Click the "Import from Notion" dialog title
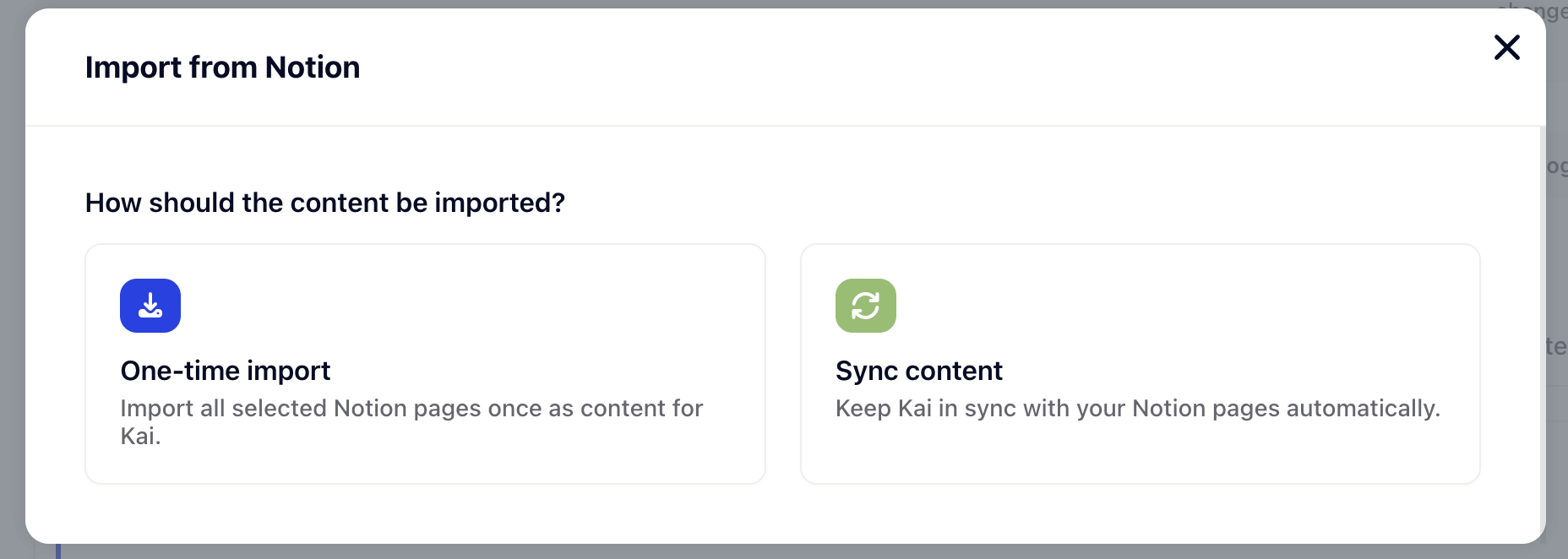This screenshot has width=1568, height=559. click(x=222, y=68)
